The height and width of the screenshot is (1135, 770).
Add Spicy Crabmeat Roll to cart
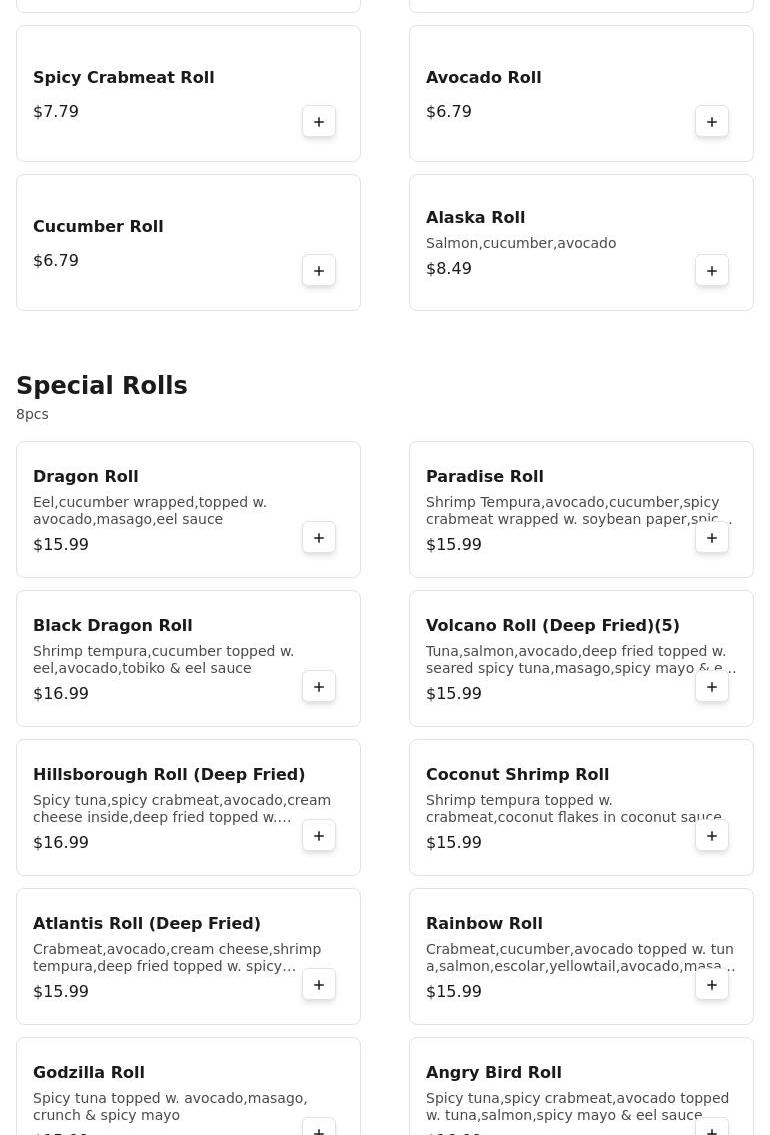coord(319,122)
